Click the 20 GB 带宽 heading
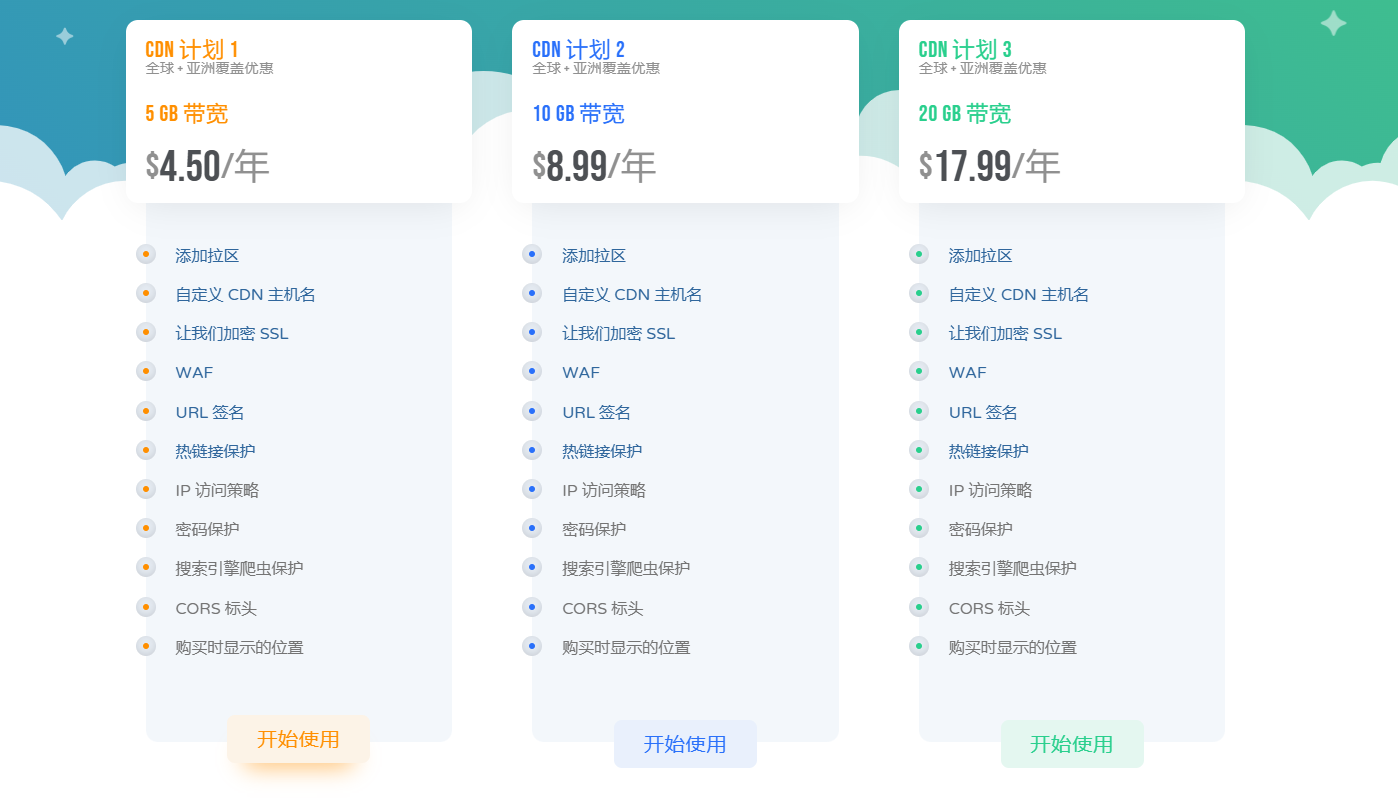 964,114
